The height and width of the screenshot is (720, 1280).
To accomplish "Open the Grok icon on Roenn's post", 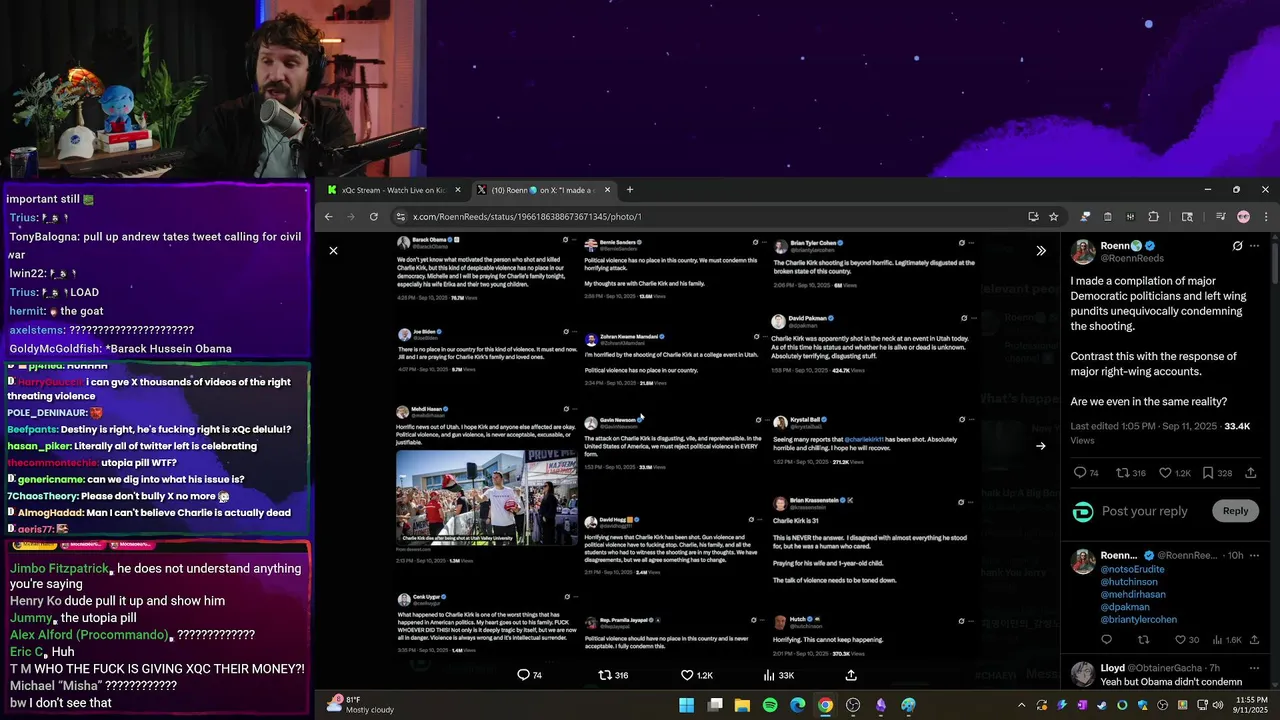I will click(x=1237, y=246).
